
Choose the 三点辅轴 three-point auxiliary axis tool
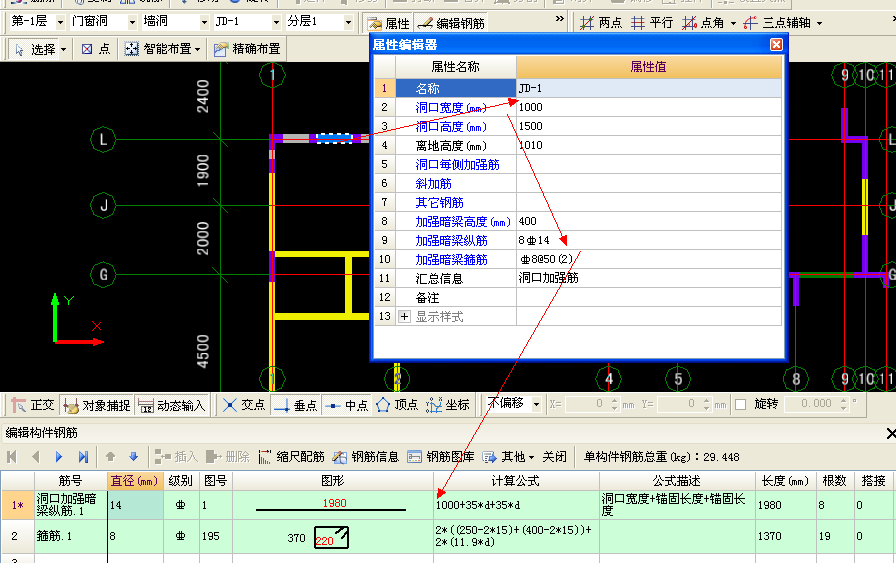[777, 23]
